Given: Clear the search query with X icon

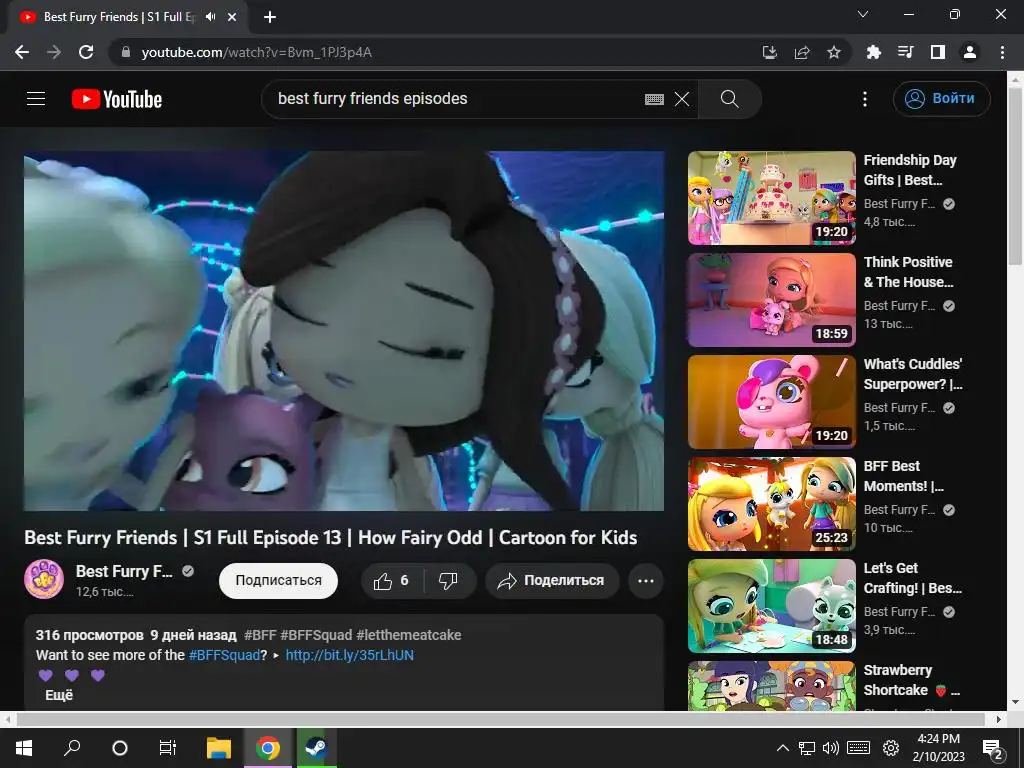Looking at the screenshot, I should [682, 99].
